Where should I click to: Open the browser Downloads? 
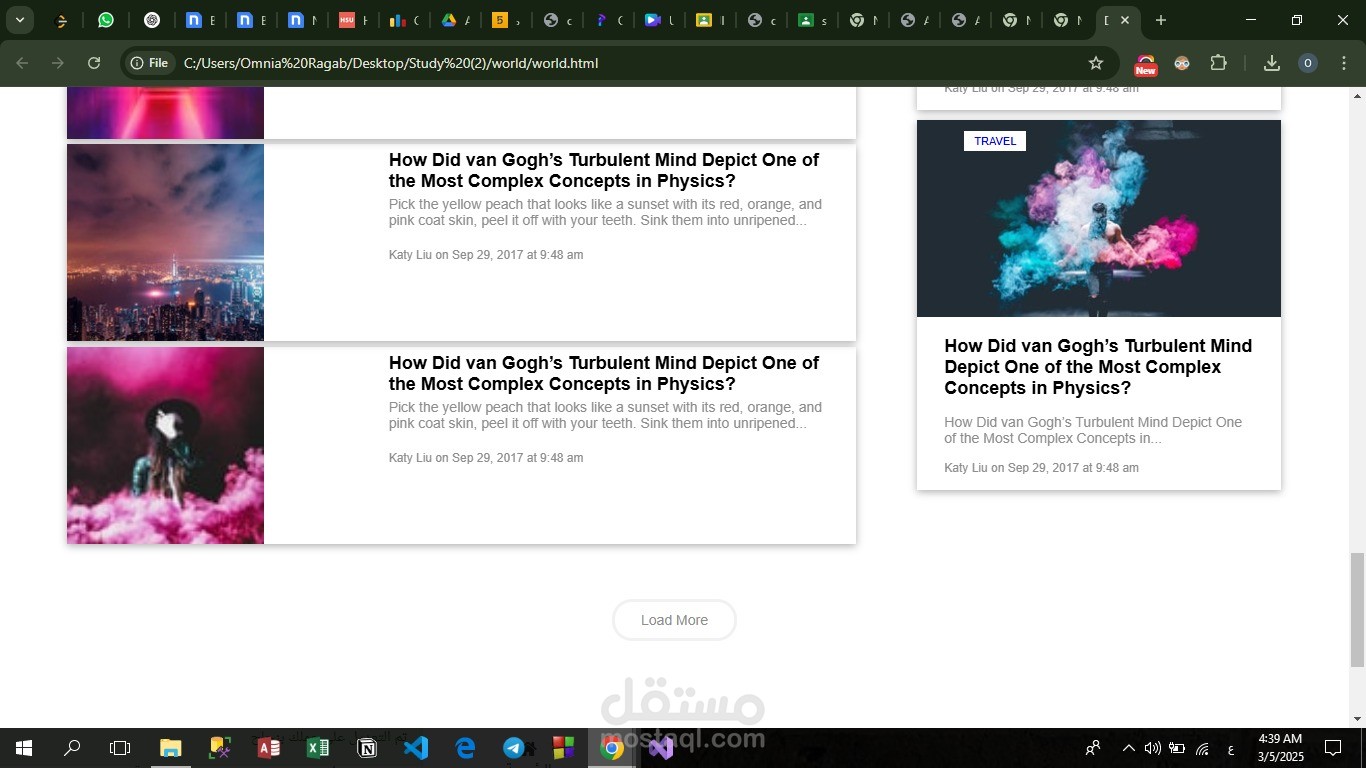tap(1272, 63)
